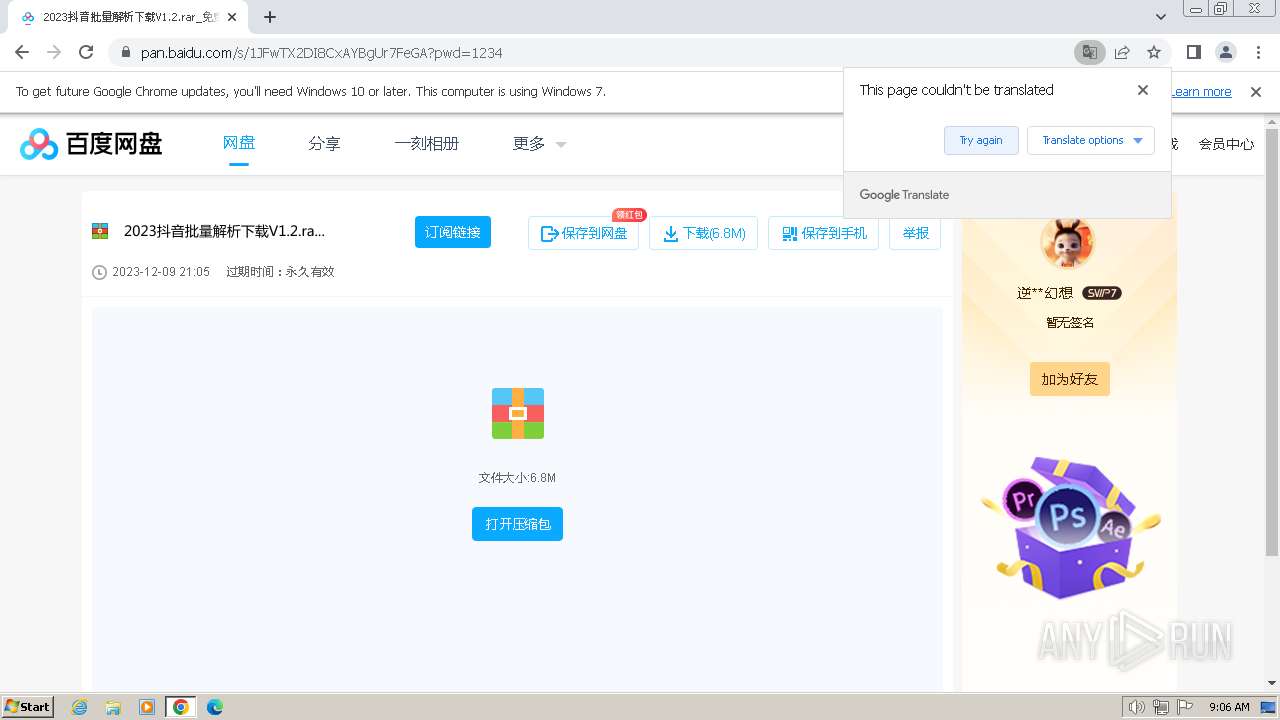This screenshot has width=1280, height=720.
Task: Click the 百度网盘 logo
Action: tap(91, 144)
